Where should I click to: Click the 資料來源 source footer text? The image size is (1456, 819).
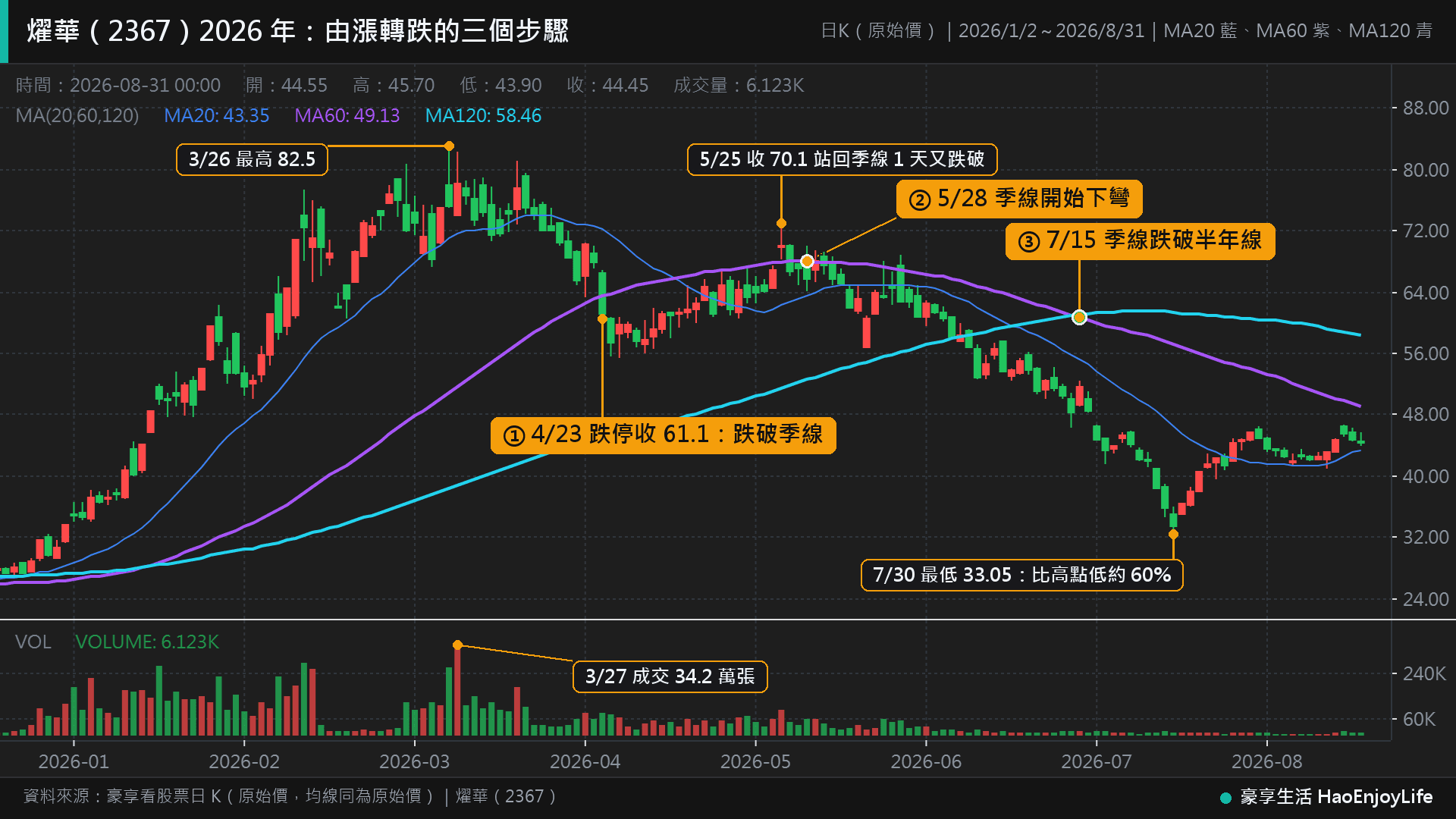pyautogui.click(x=290, y=796)
